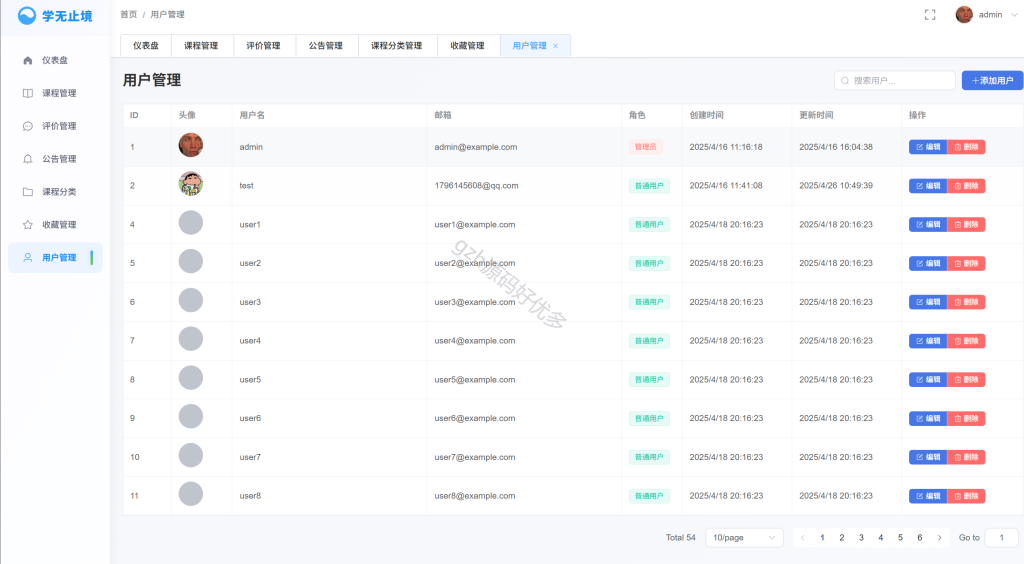Delete user5 entry
The image size is (1024, 564).
[966, 380]
